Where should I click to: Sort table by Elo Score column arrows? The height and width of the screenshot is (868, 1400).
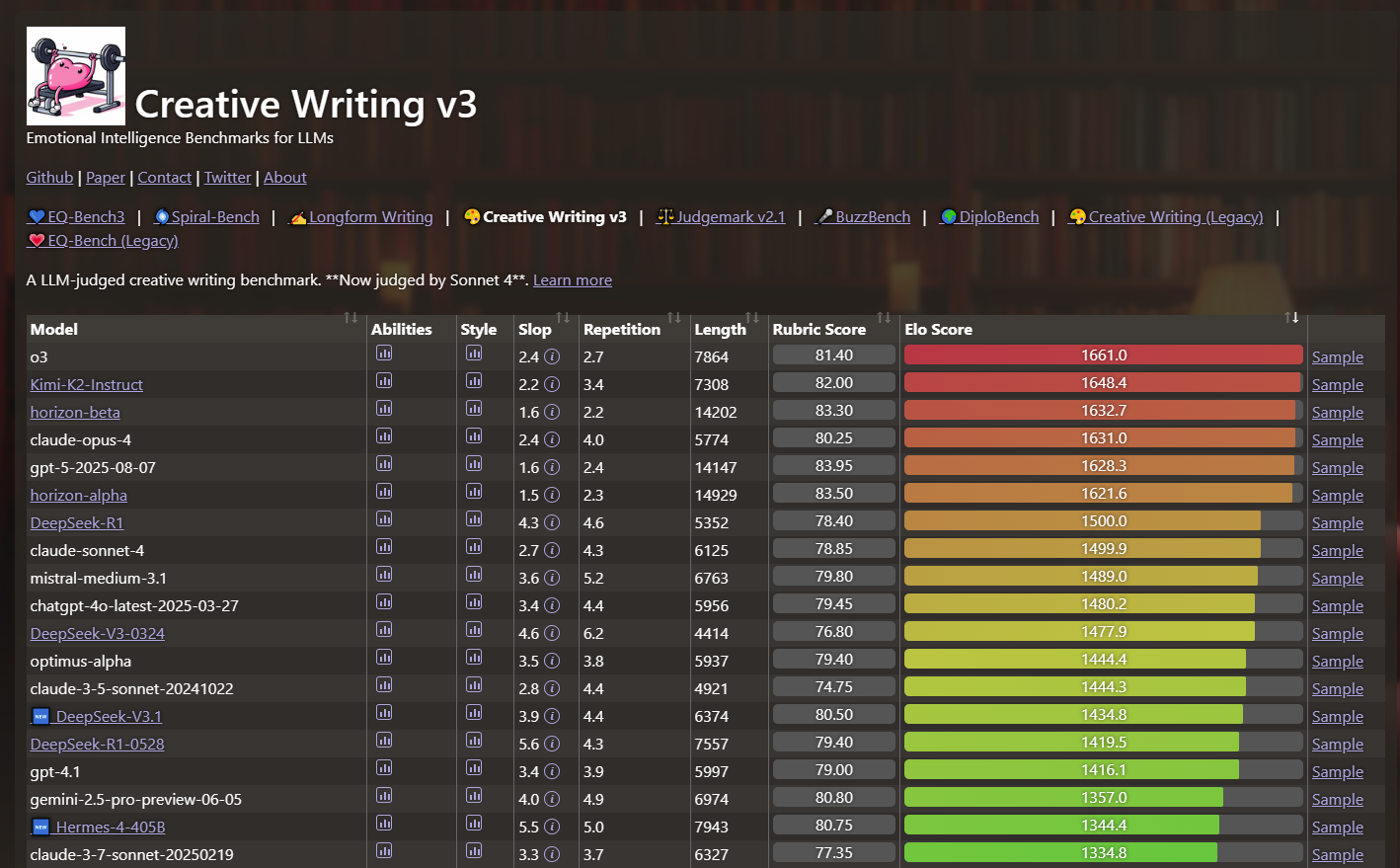1291,317
